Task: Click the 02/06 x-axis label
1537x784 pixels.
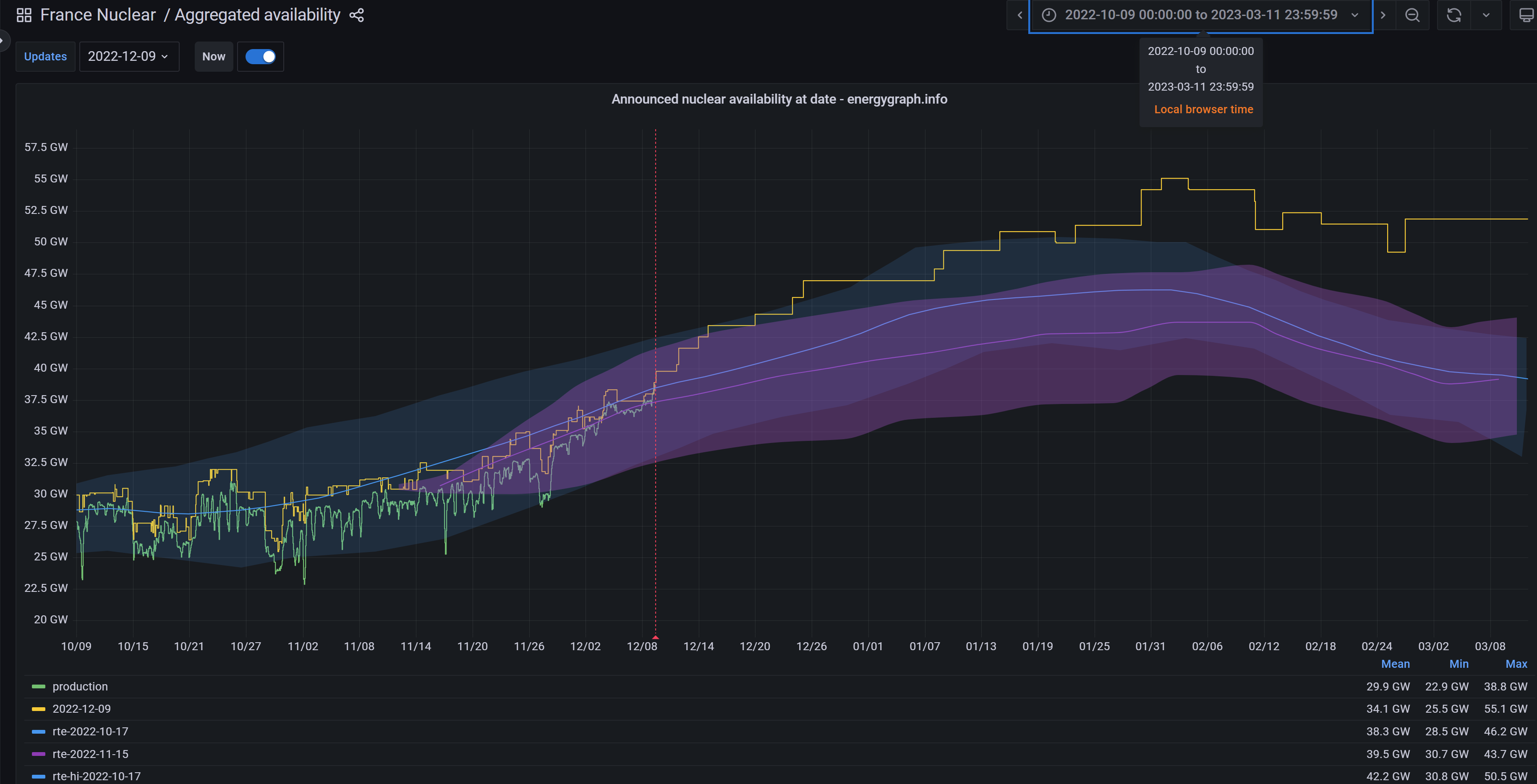Action: [x=1207, y=646]
